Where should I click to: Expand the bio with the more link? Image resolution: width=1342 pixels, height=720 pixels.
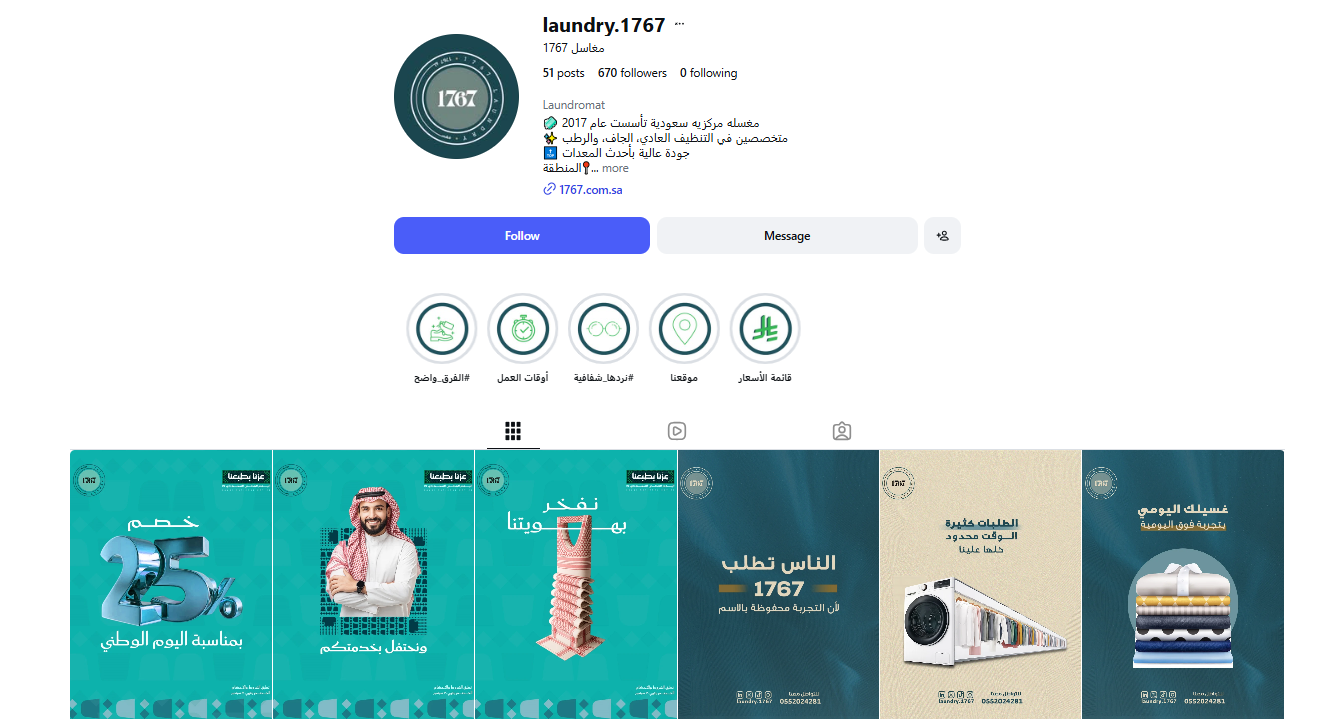tap(615, 168)
